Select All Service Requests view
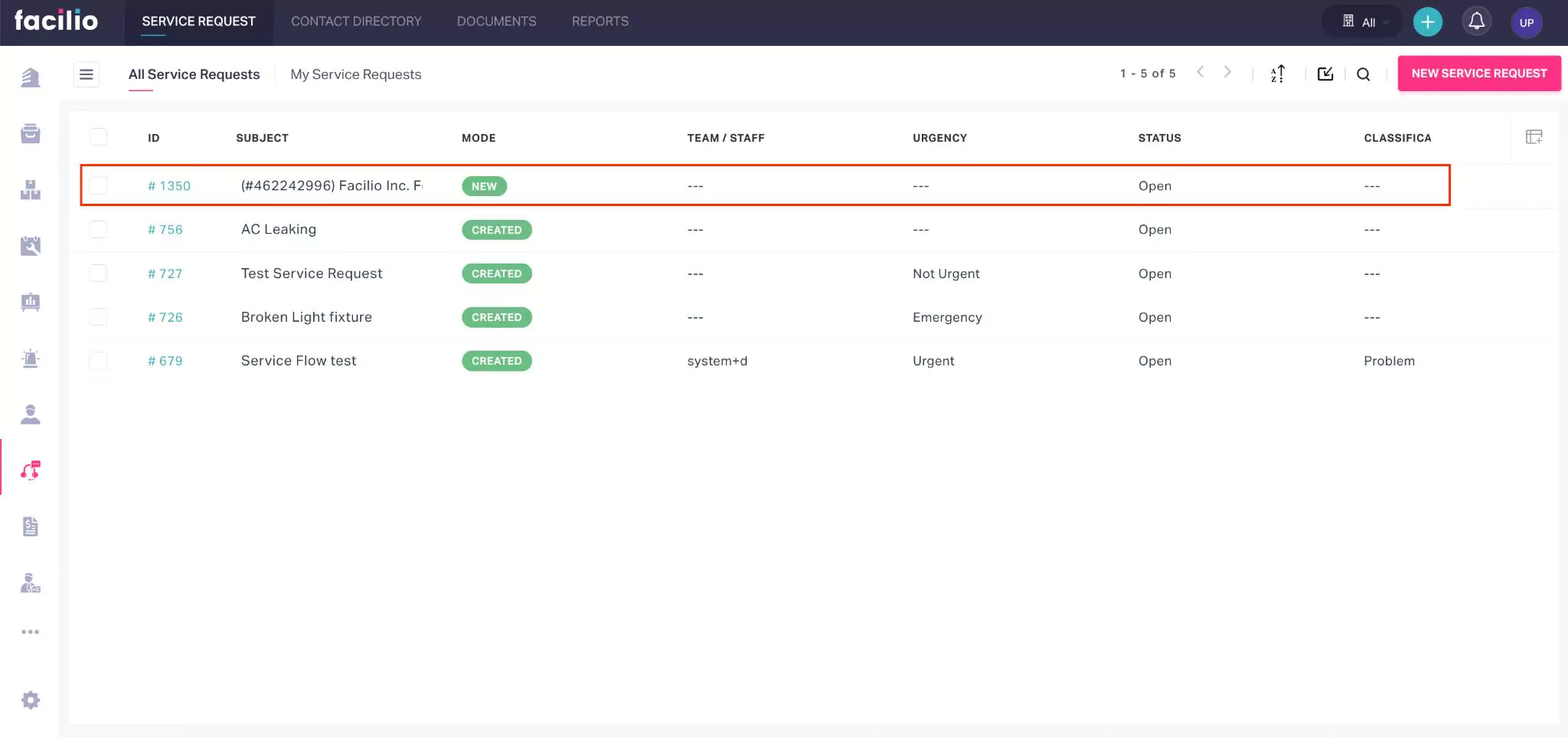The width and height of the screenshot is (1568, 737). pyautogui.click(x=194, y=74)
